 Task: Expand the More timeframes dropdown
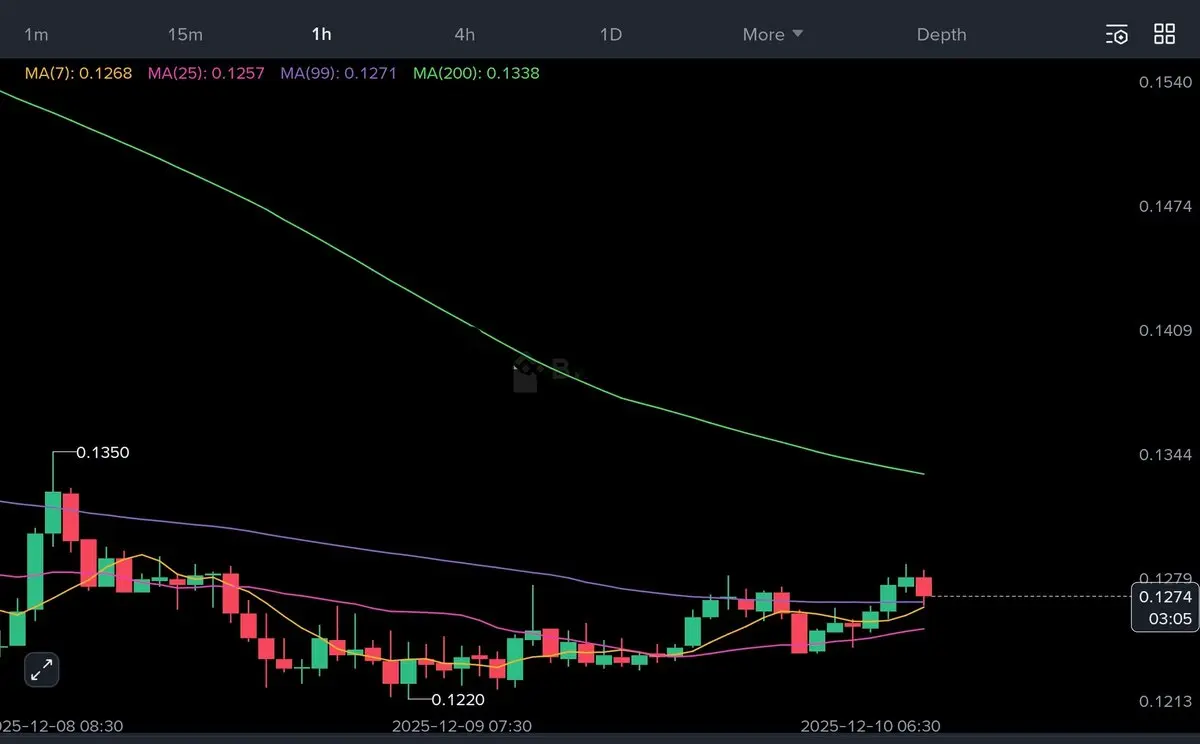773,34
